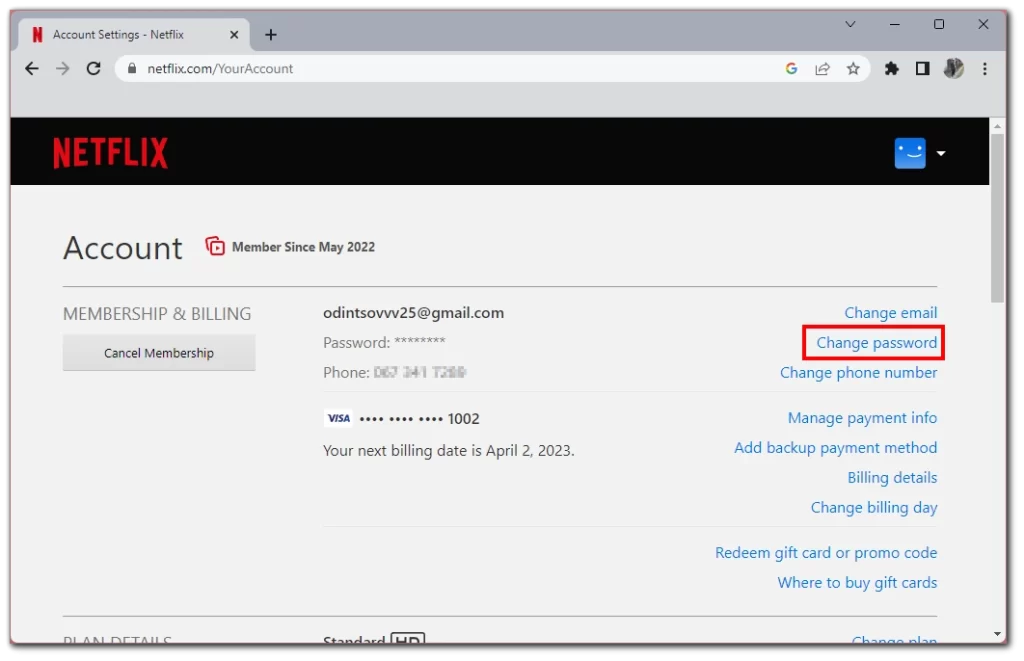Expand the profile menu caret
1024x661 pixels.
pos(940,153)
